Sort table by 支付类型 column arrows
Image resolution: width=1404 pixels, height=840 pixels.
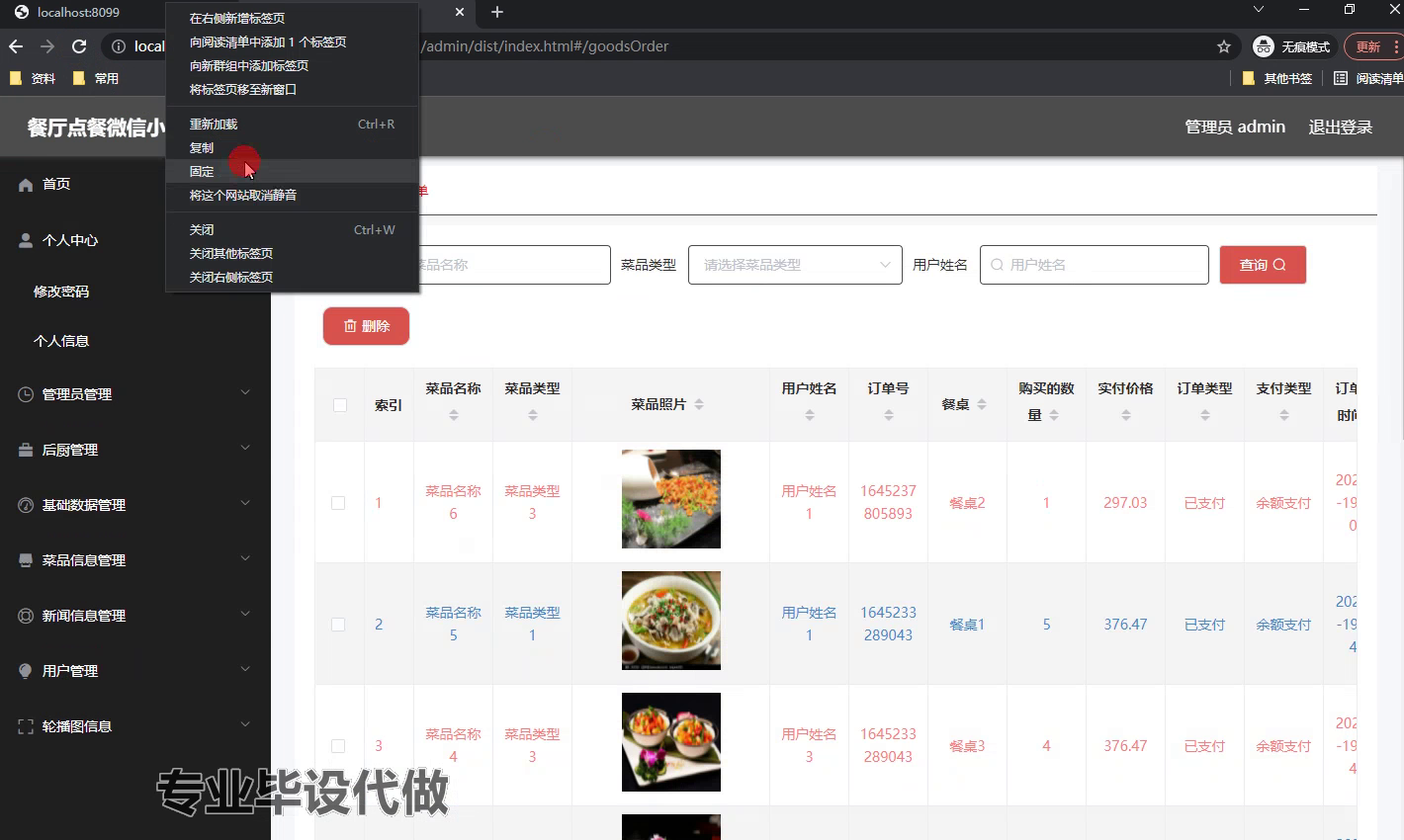[1284, 415]
